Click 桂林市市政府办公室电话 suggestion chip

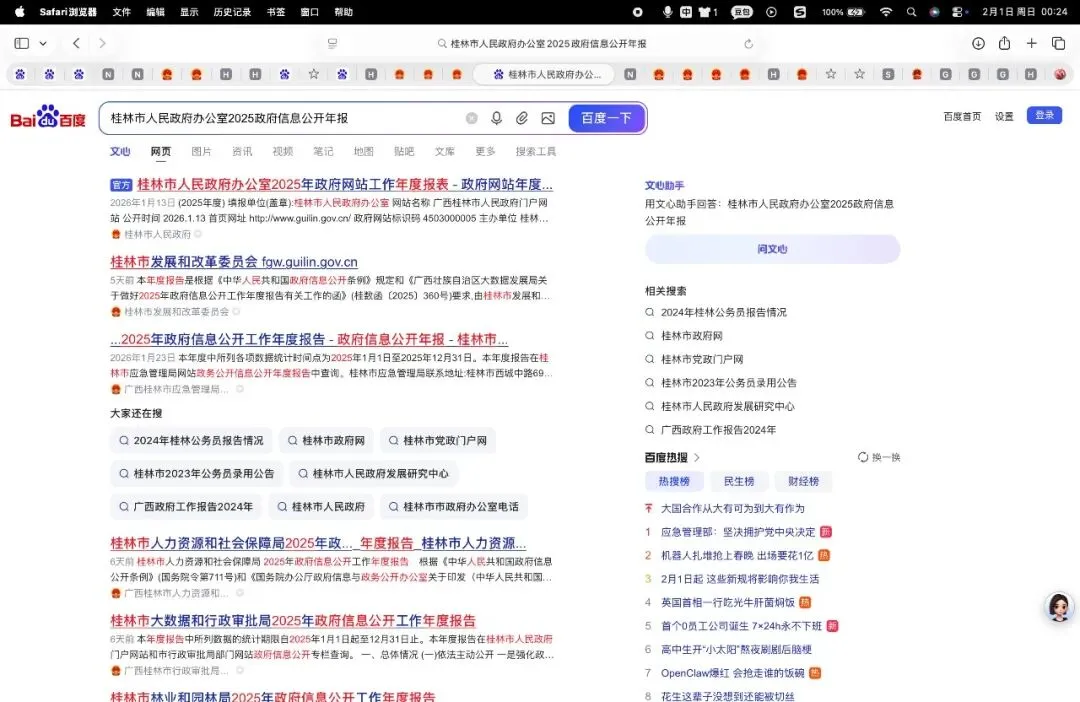[x=454, y=507]
